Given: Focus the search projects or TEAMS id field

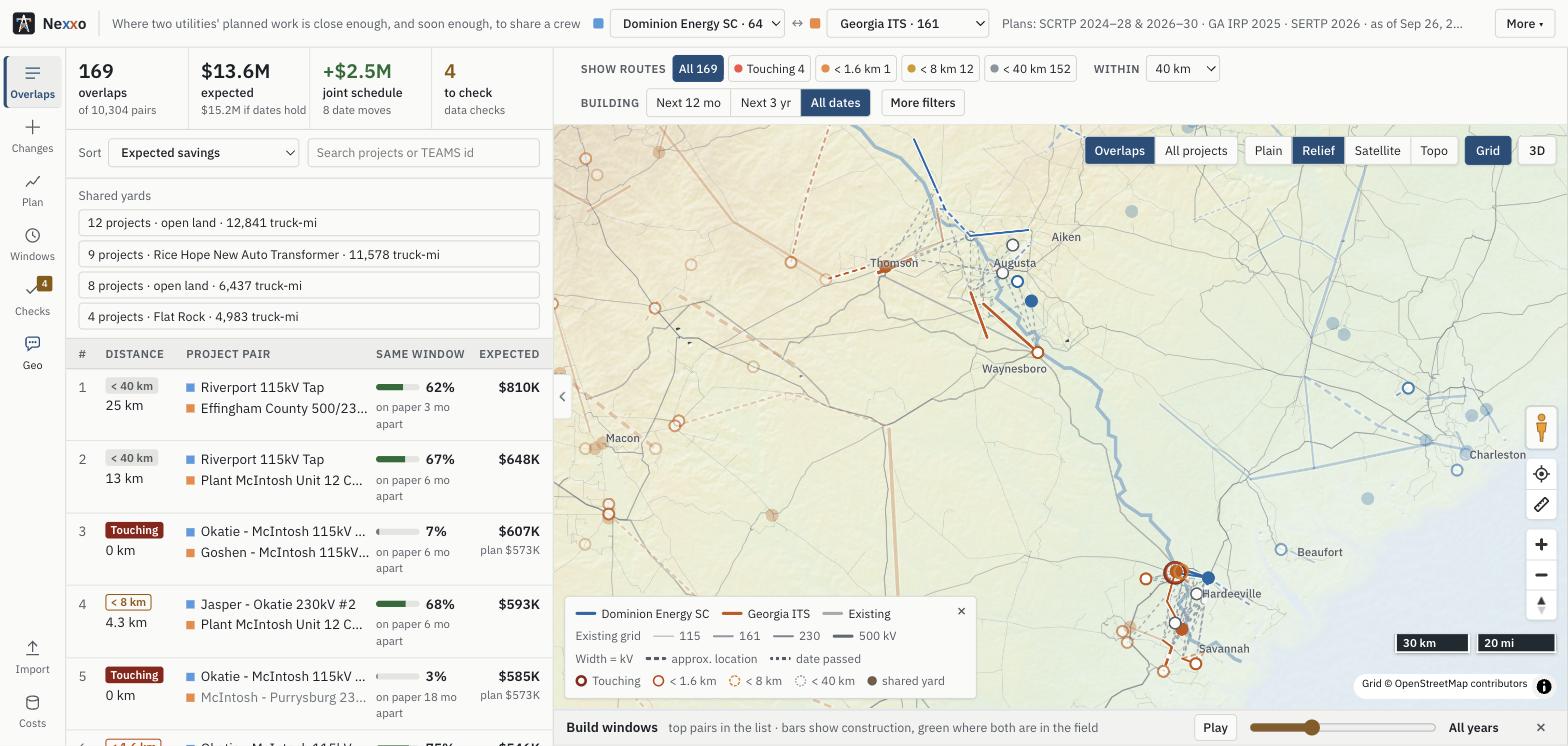Looking at the screenshot, I should (x=424, y=153).
